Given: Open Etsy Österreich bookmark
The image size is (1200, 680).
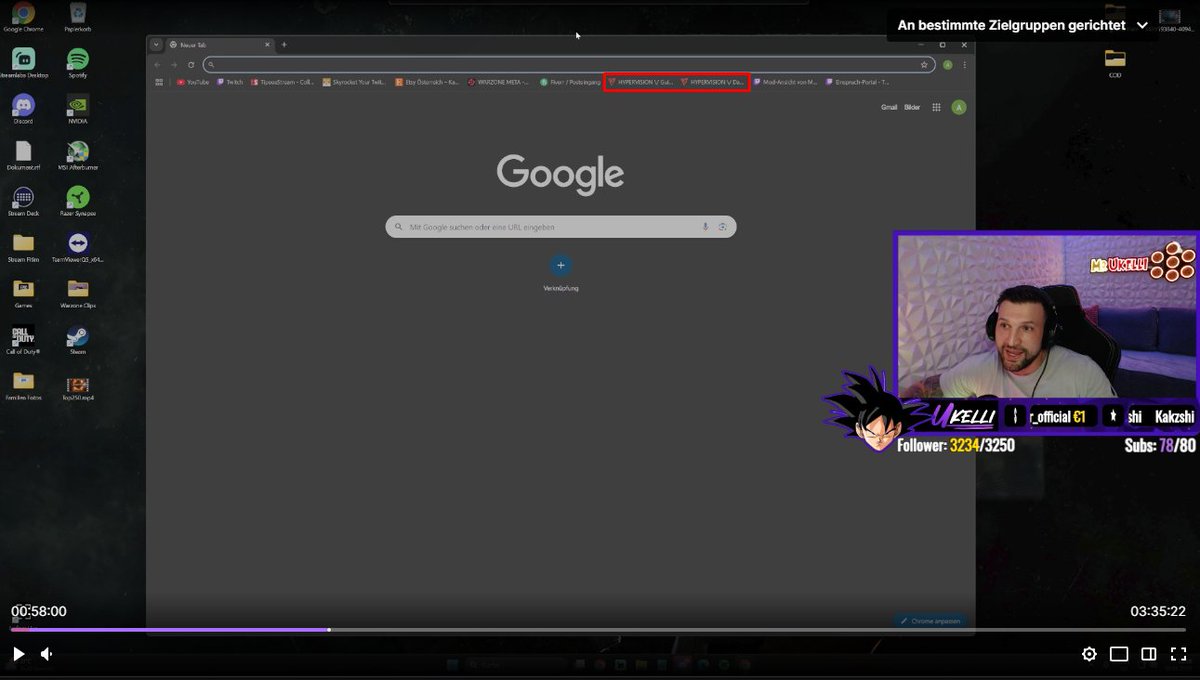Looking at the screenshot, I should (x=426, y=82).
